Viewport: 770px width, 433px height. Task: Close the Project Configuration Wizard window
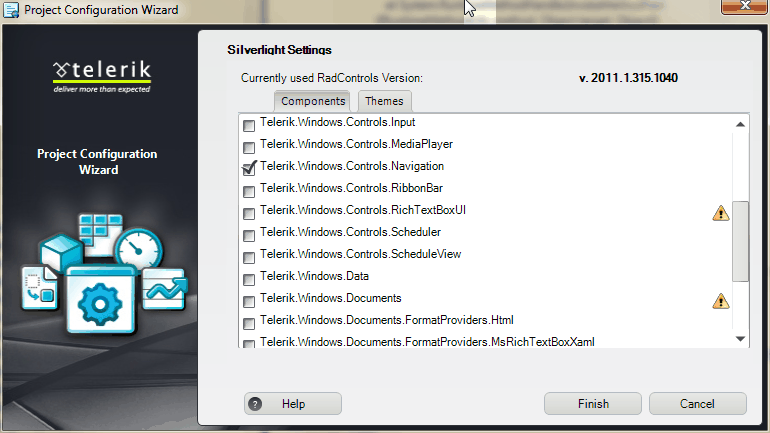click(744, 6)
